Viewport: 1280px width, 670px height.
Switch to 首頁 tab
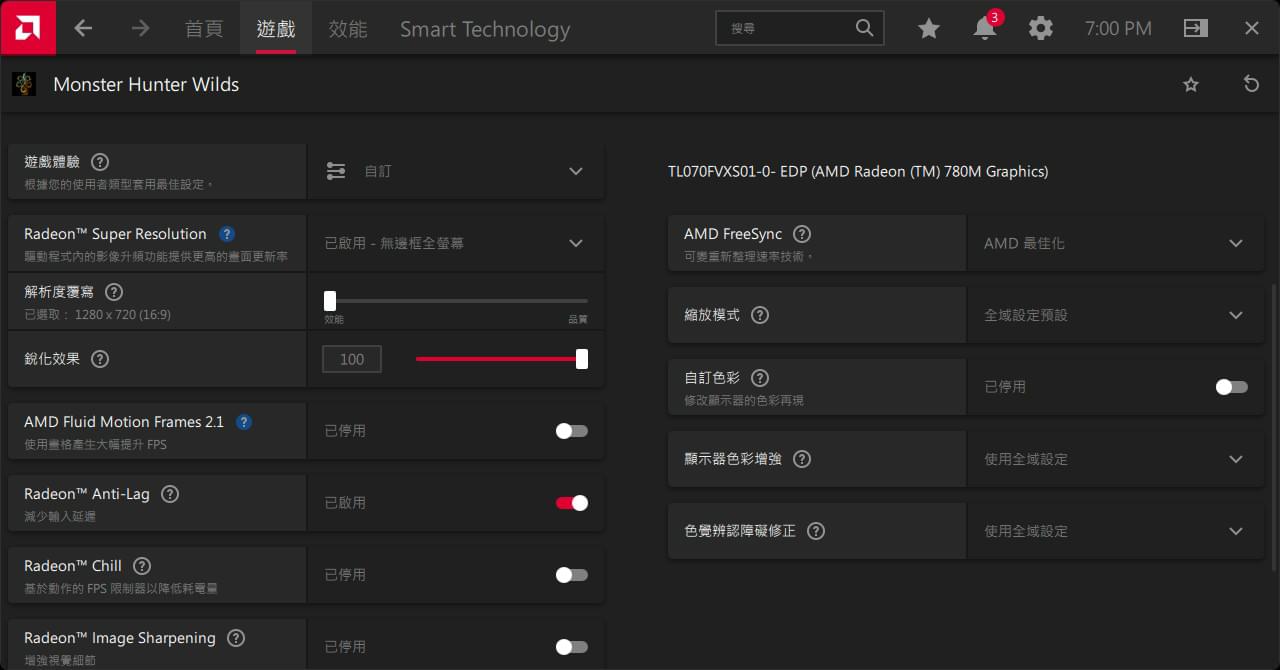point(204,29)
